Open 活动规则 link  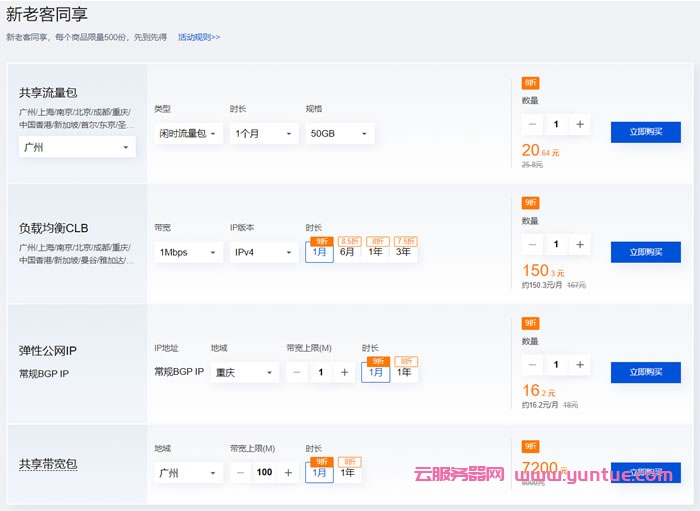pyautogui.click(x=199, y=37)
